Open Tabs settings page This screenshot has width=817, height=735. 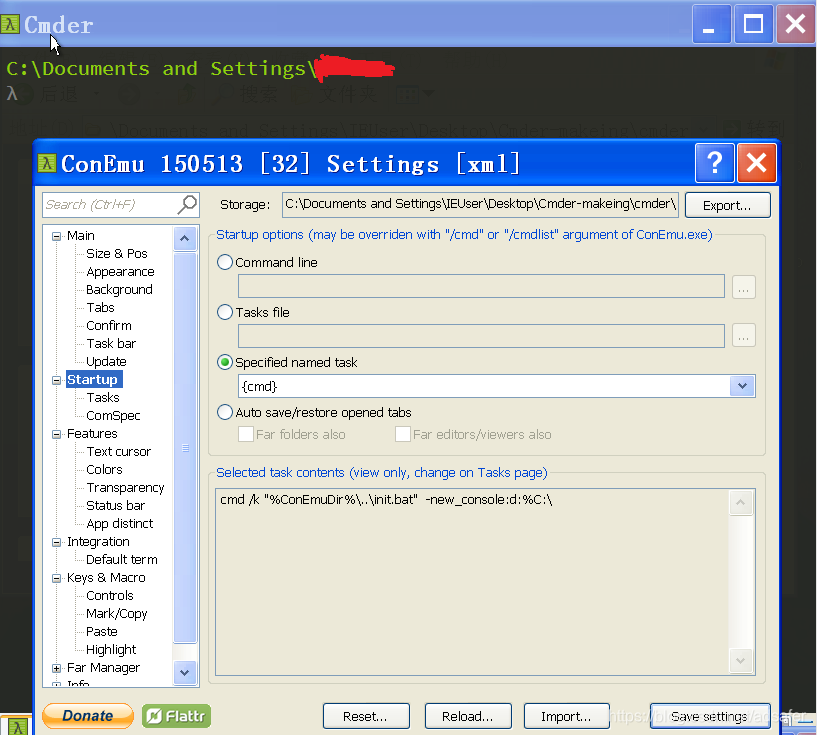coord(100,308)
